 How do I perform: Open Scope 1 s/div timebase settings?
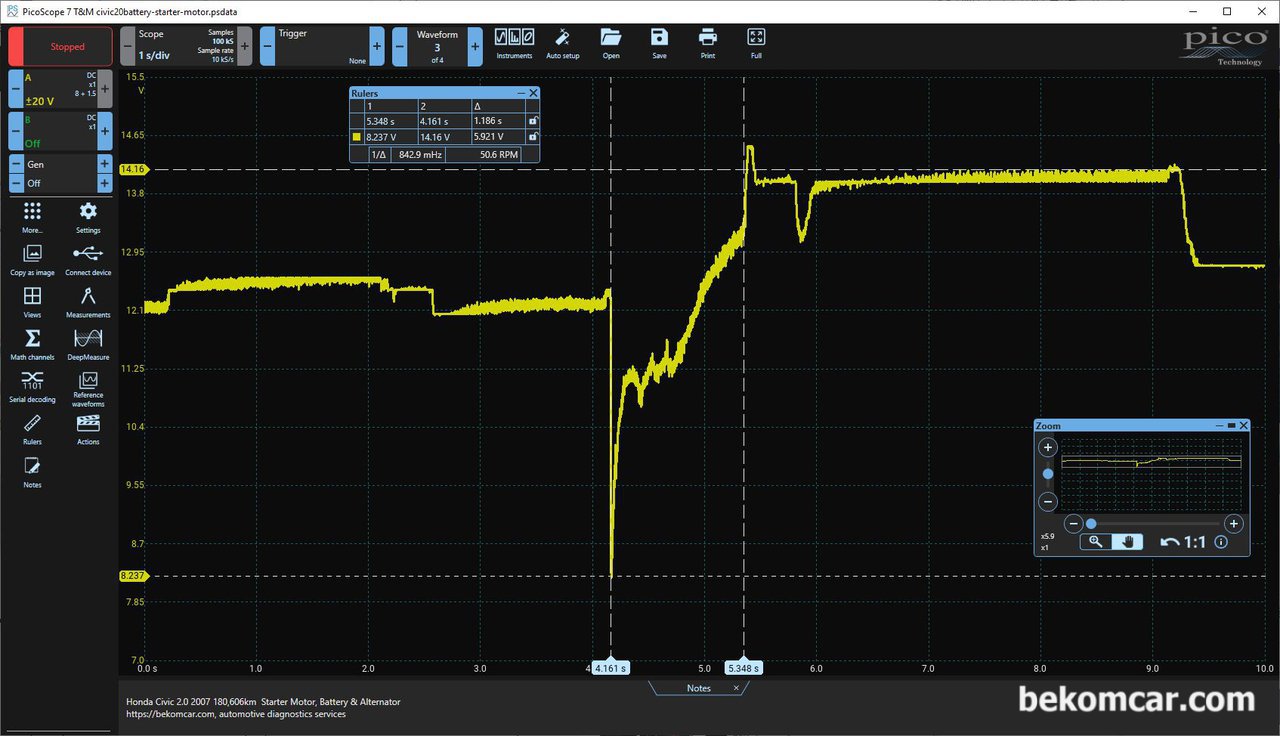click(x=186, y=46)
